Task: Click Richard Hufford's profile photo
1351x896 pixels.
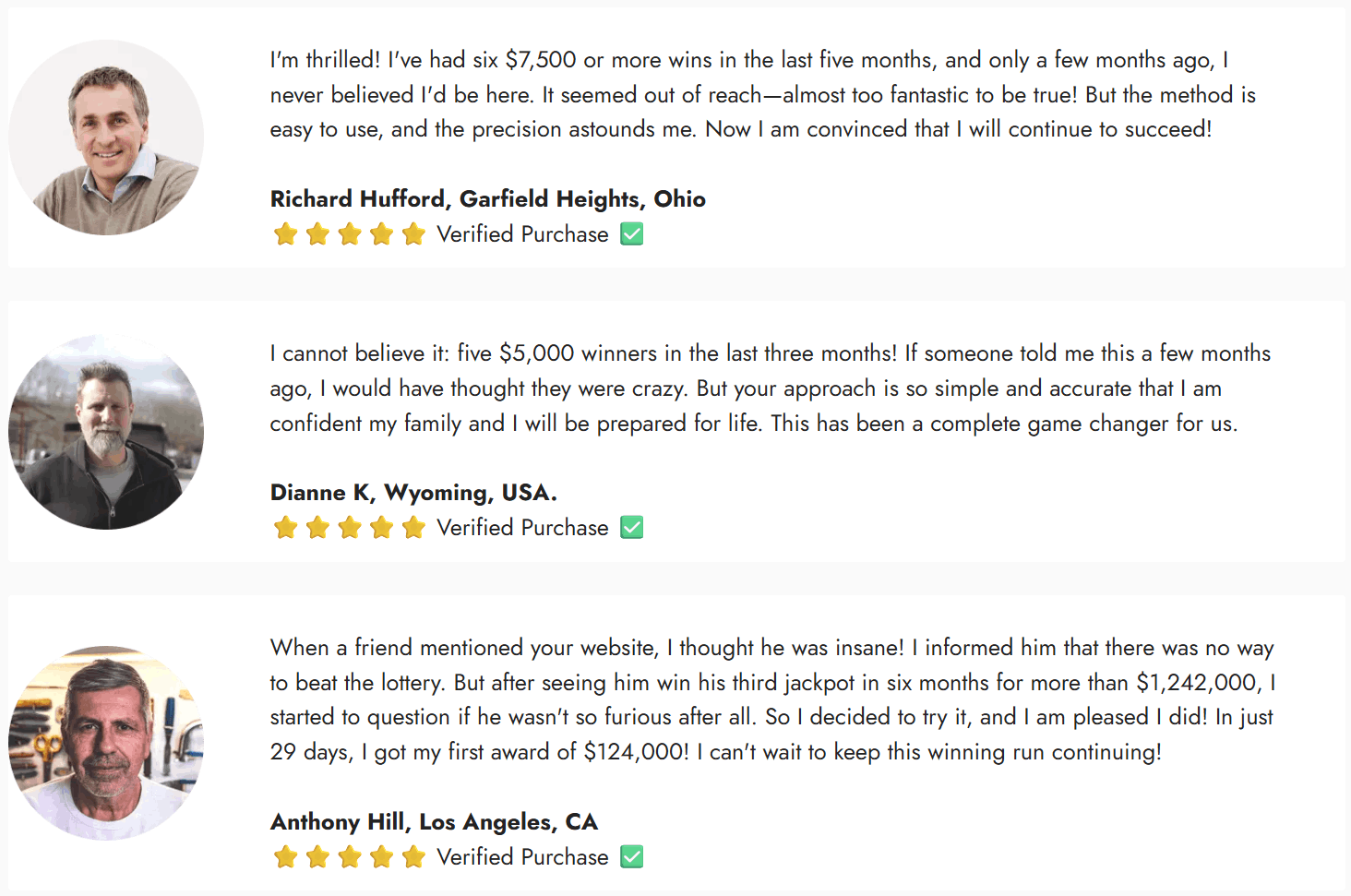Action: (x=106, y=137)
